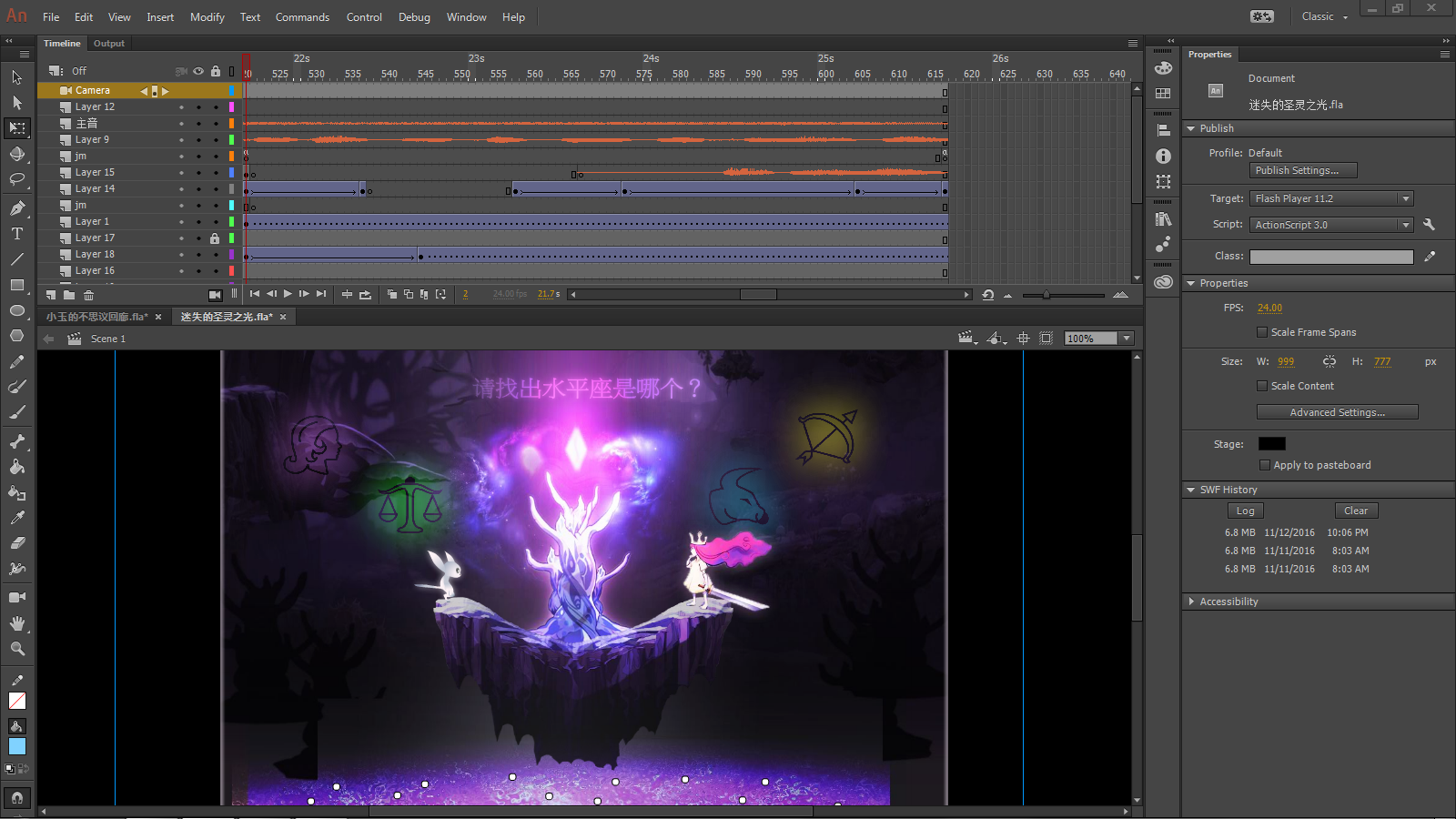Create a new layer in timeline

(51, 295)
